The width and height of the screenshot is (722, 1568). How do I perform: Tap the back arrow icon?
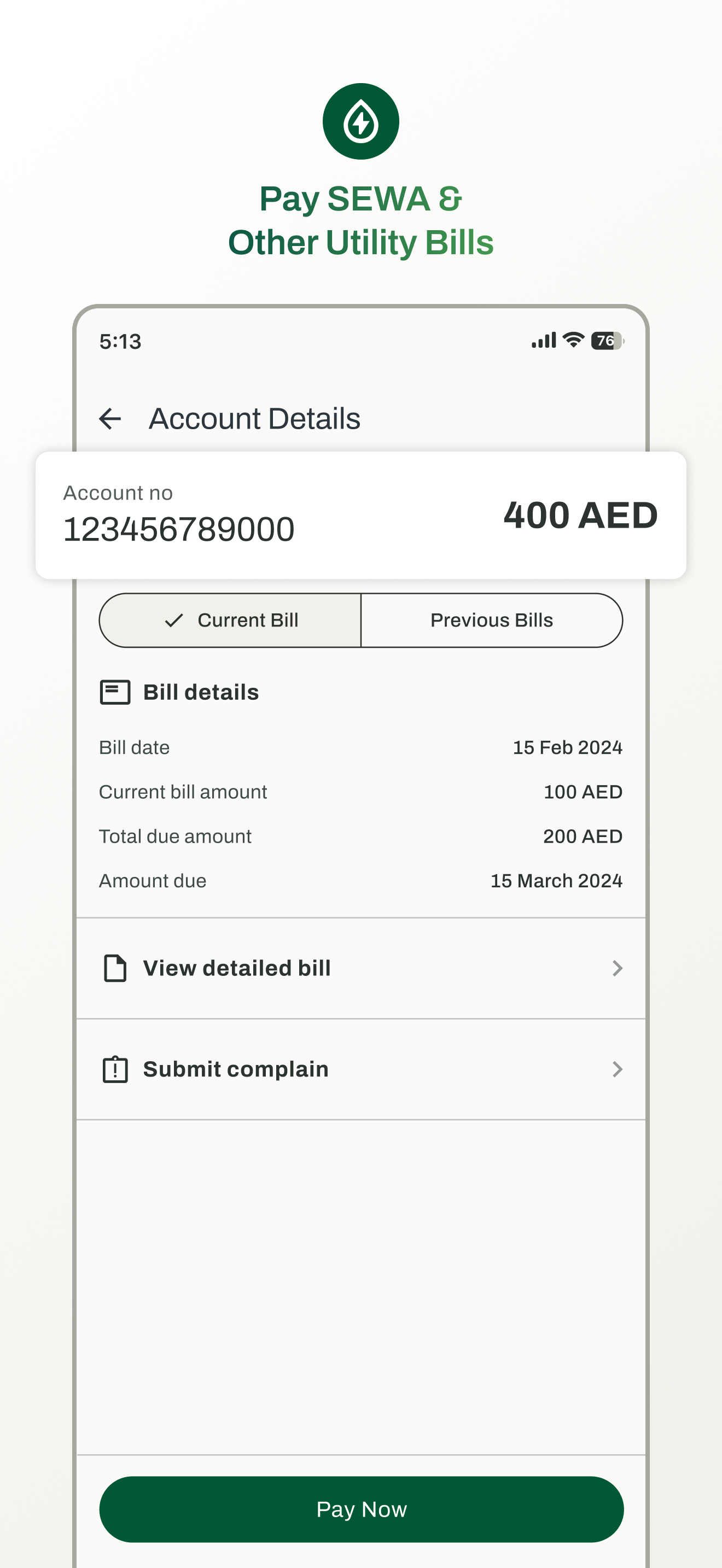(110, 419)
